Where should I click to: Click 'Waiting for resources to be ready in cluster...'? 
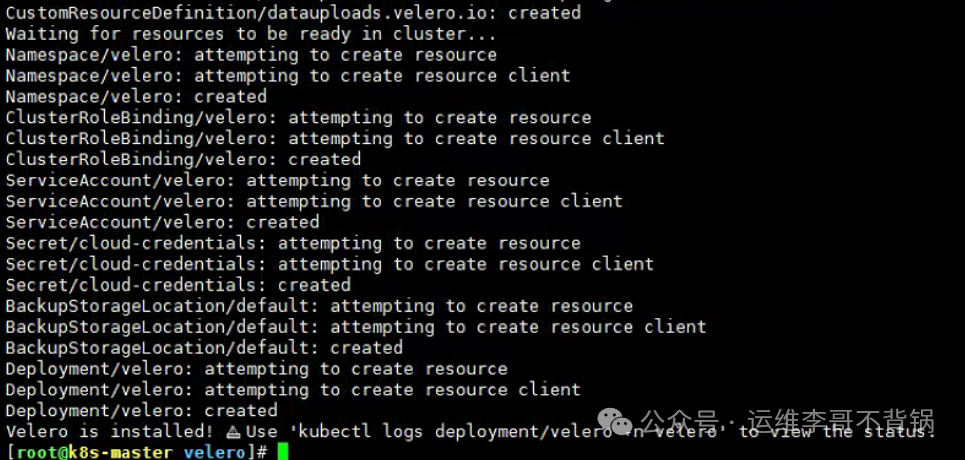251,34
